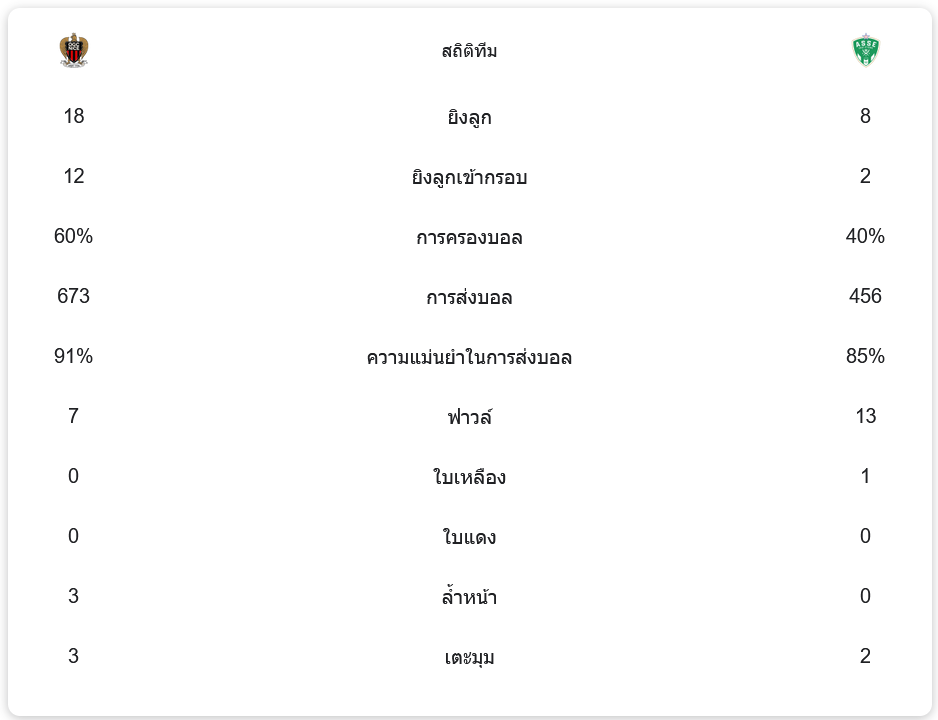Select the 40% possession value
938x720 pixels.
coord(865,236)
